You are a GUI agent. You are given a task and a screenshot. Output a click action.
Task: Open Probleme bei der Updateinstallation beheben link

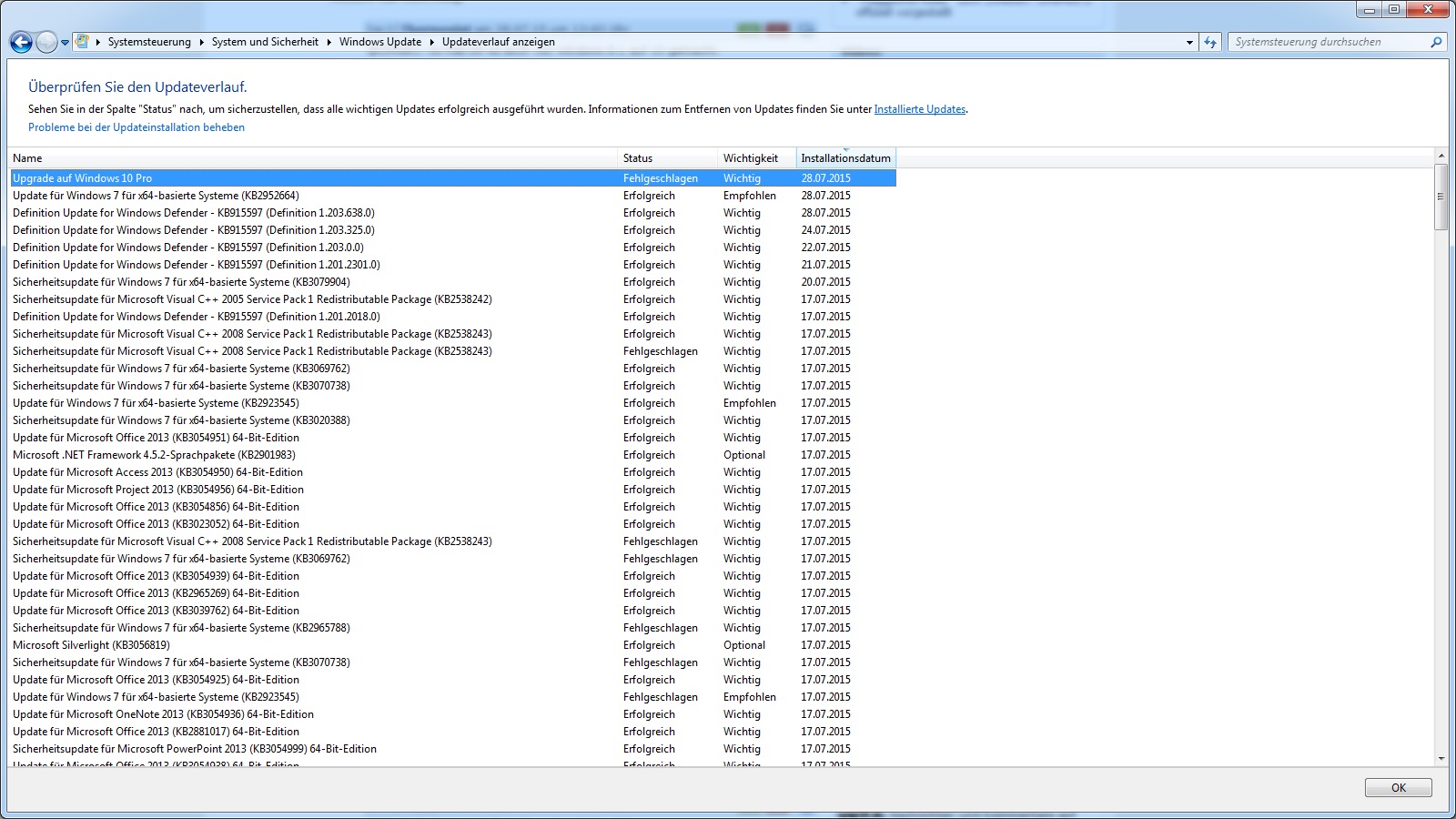[136, 127]
